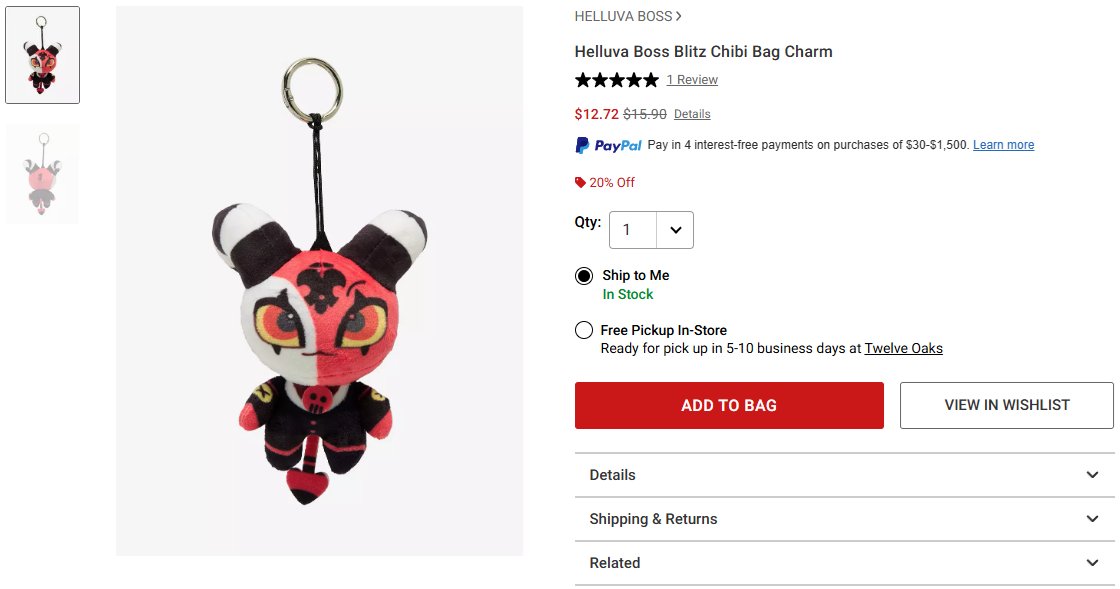Click the PayPal logo icon
This screenshot has height=589, width=1120.
click(x=609, y=146)
